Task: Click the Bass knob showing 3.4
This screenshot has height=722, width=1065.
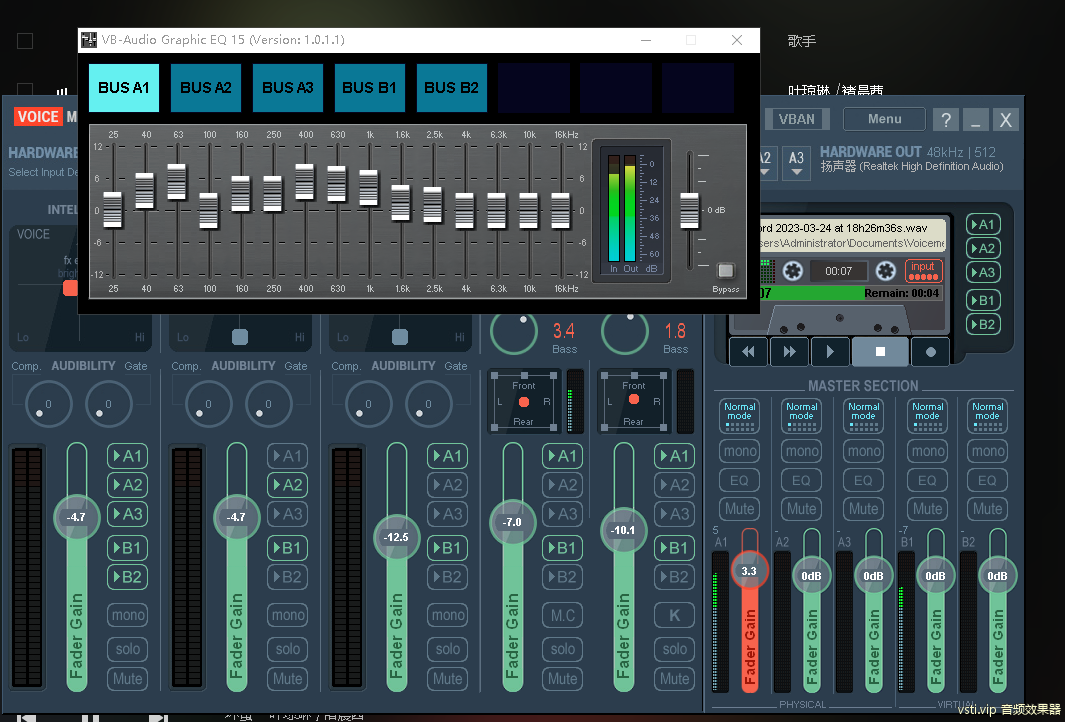Action: [x=514, y=332]
